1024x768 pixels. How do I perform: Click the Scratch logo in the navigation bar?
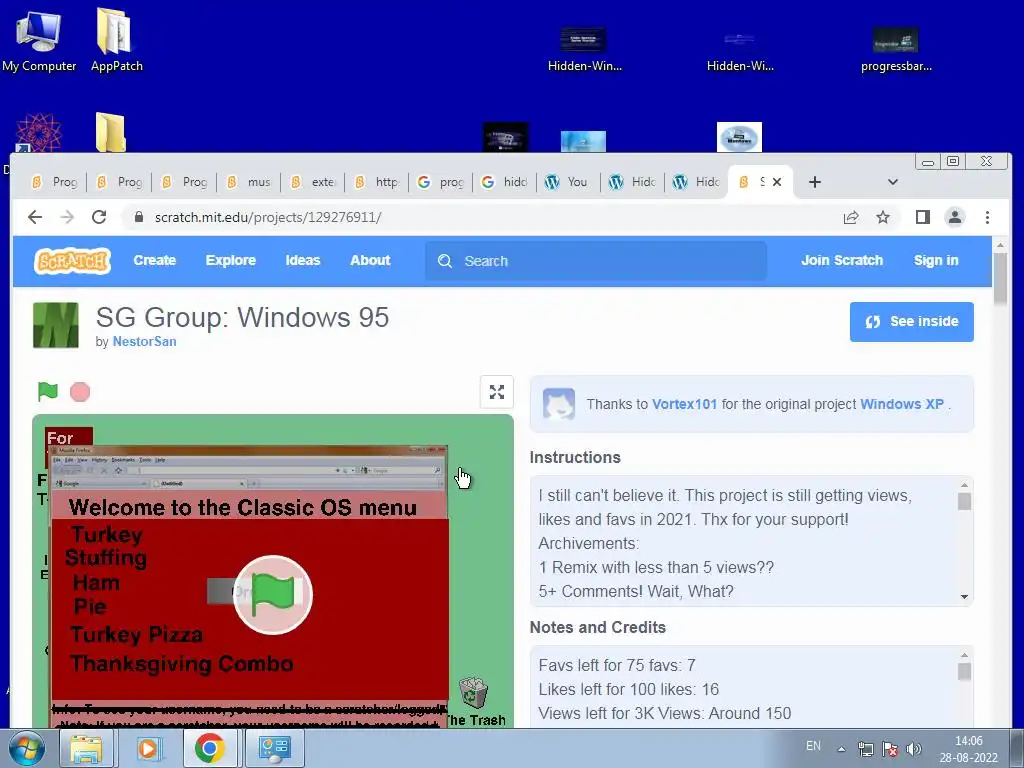(x=72, y=261)
